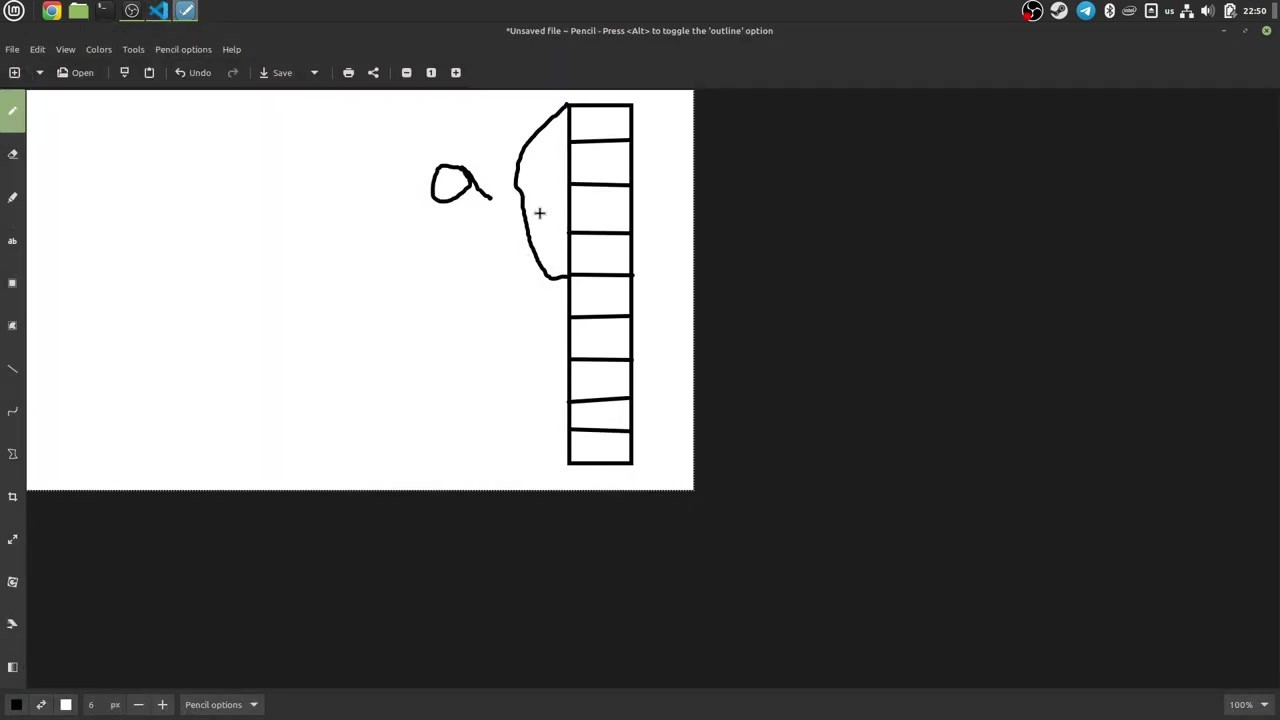The width and height of the screenshot is (1280, 720).
Task: Click the Share icon in the toolbar
Action: pos(373,73)
